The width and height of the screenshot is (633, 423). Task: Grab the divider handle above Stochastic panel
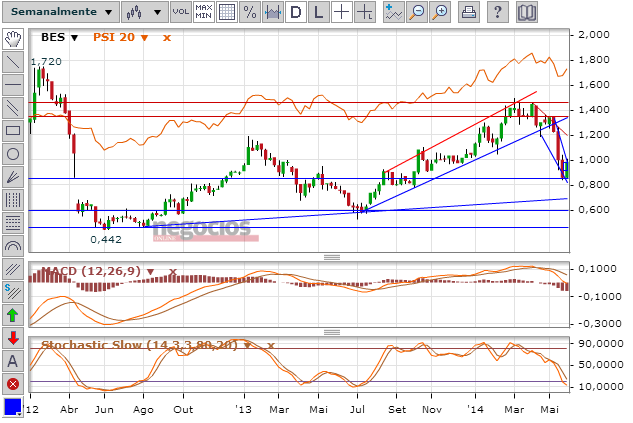332,332
